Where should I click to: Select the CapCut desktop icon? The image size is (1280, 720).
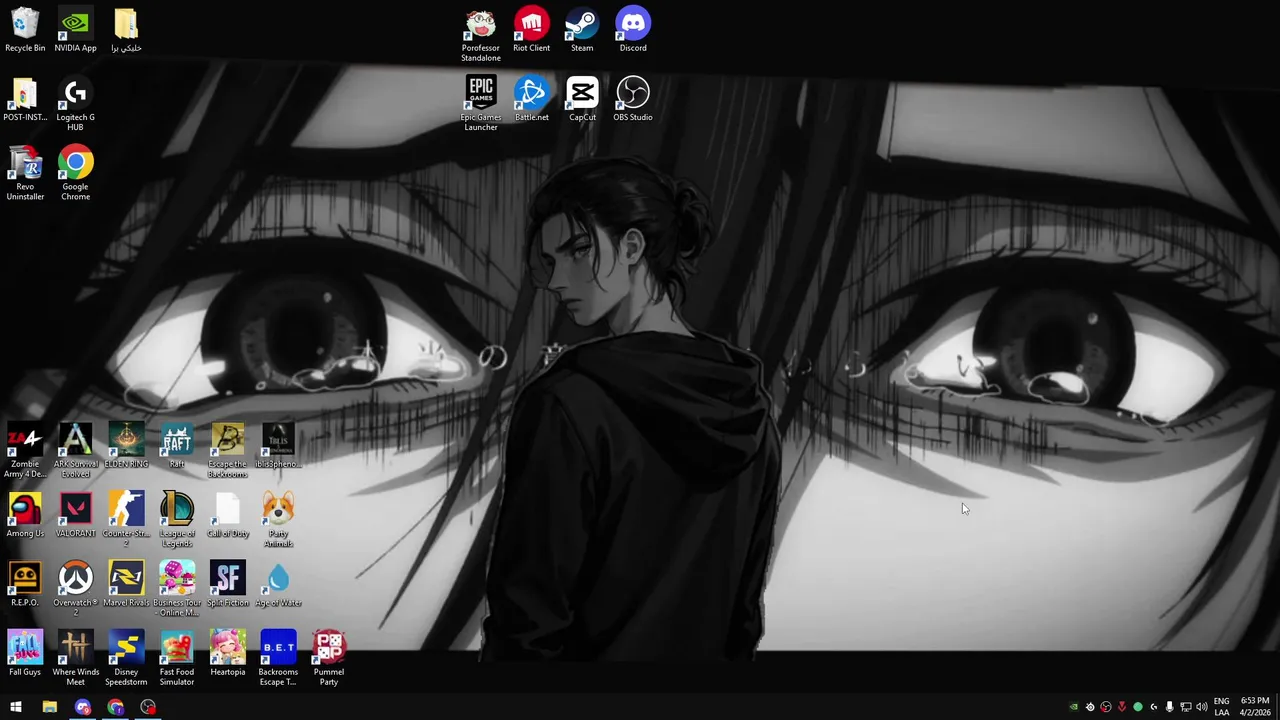point(582,99)
